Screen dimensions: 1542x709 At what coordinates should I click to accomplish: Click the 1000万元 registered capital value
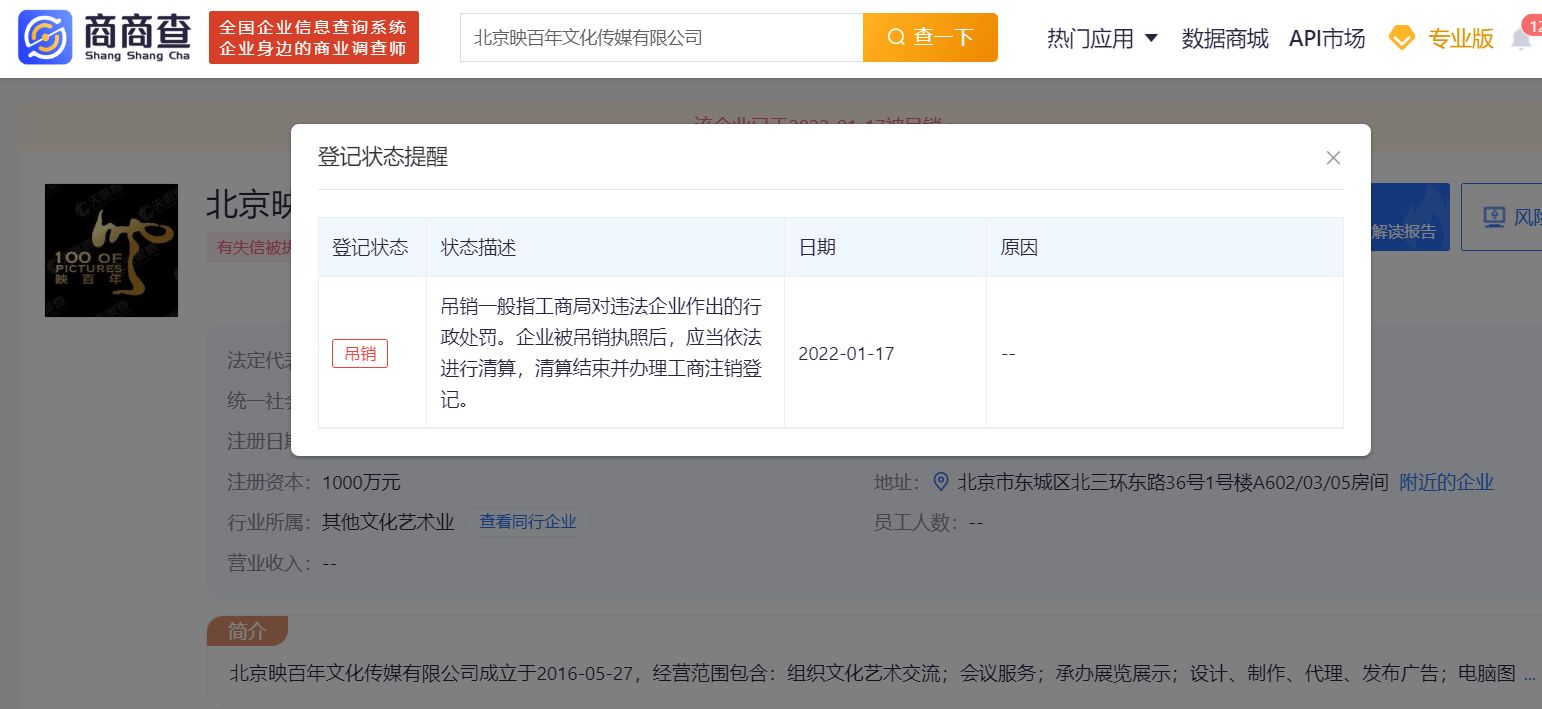[361, 482]
